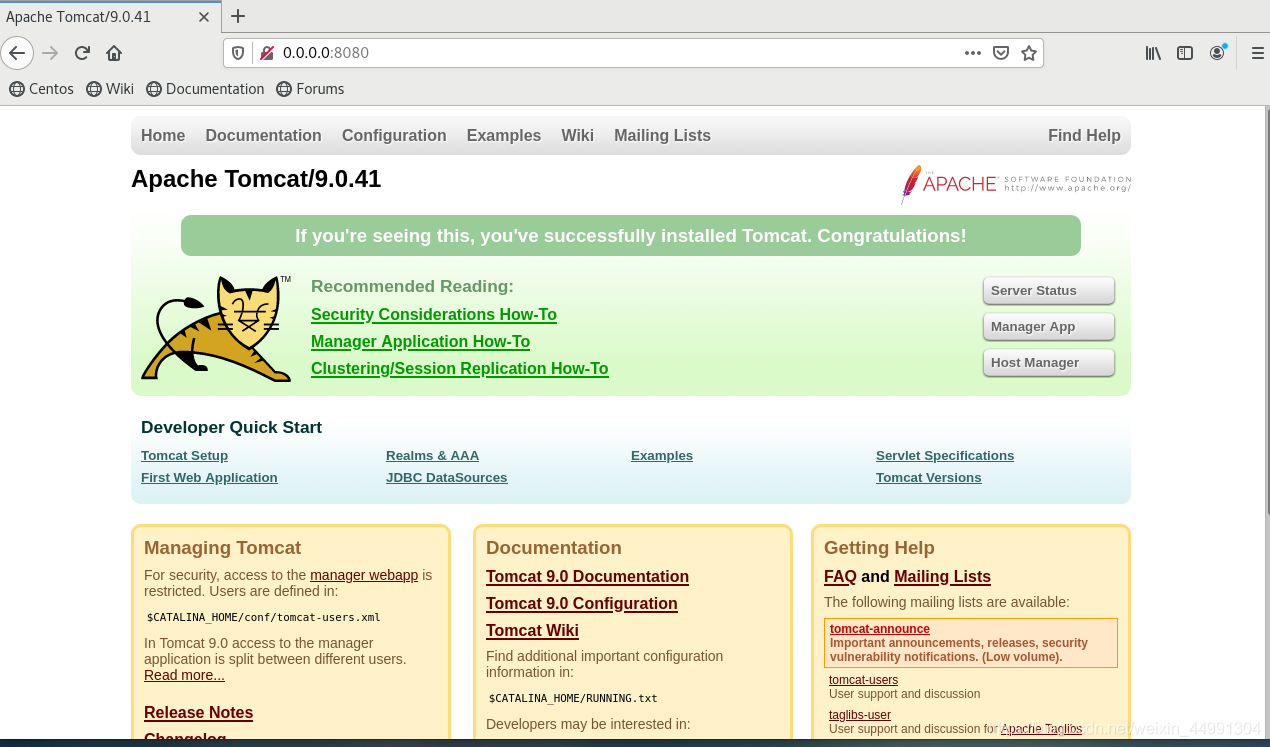This screenshot has height=747, width=1270.
Task: Click the $CATALINA_HOME/RUNNING.txt path text
Action: click(x=573, y=698)
